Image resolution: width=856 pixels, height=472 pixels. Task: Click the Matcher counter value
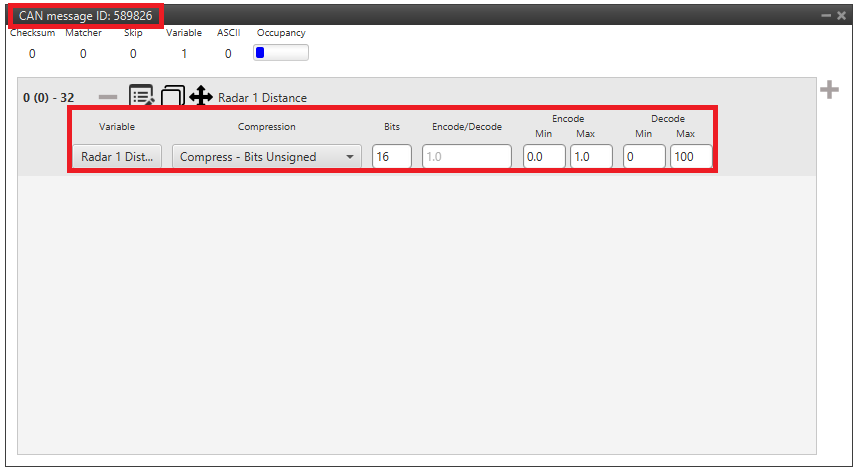83,54
